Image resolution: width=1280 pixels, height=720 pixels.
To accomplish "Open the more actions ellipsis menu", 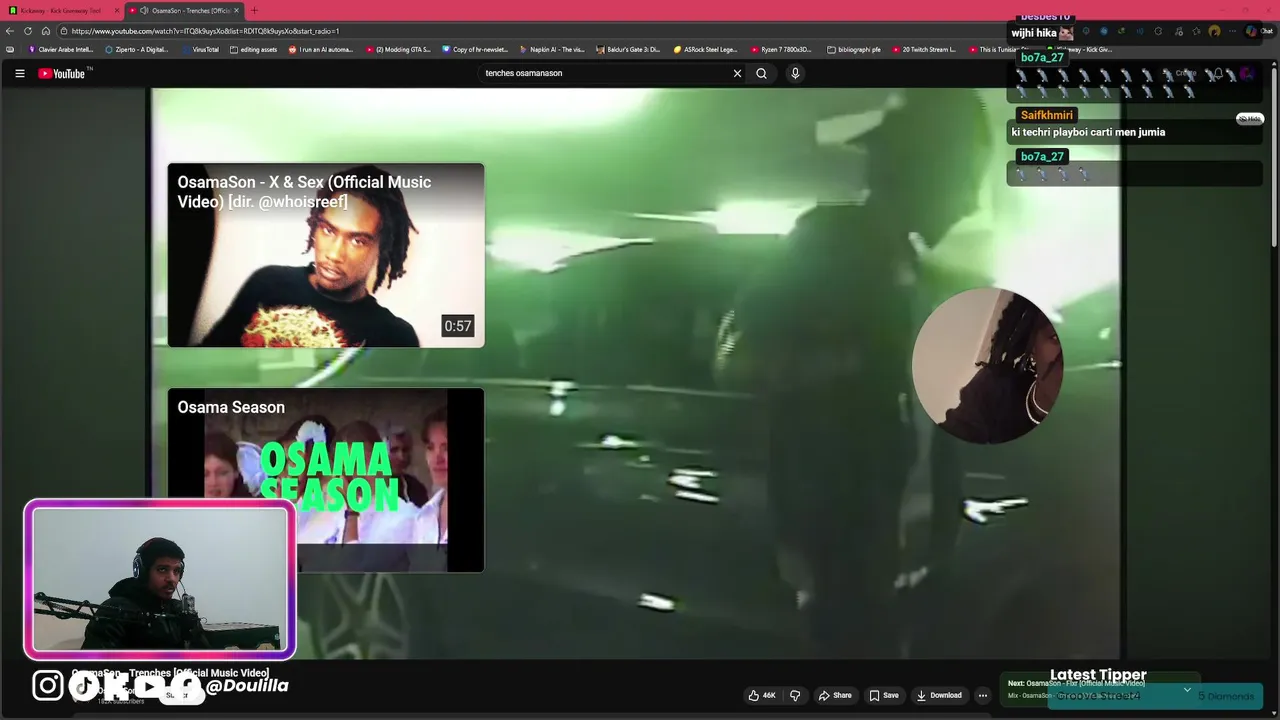I will pos(983,695).
